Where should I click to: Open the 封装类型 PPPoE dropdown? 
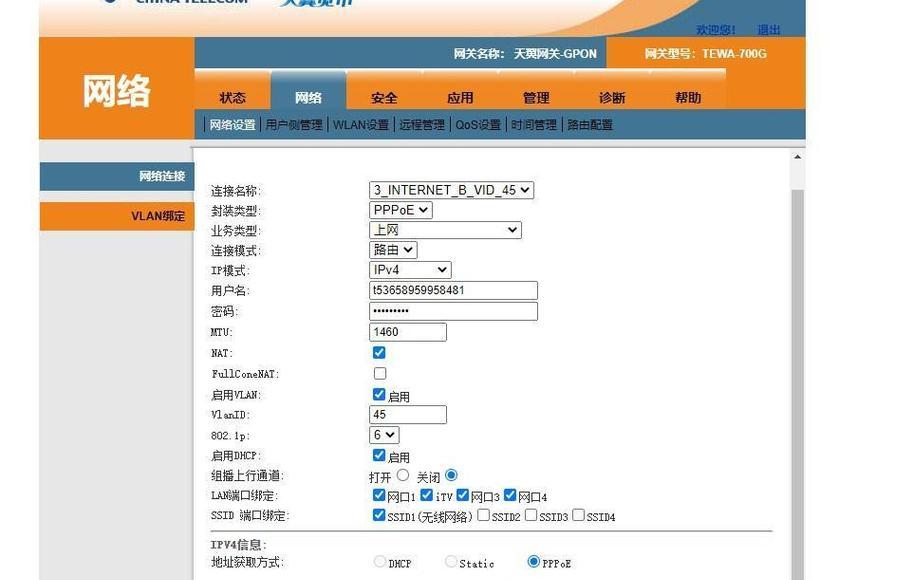click(x=401, y=210)
